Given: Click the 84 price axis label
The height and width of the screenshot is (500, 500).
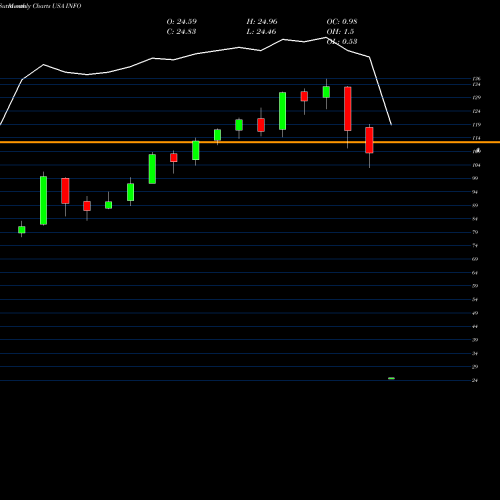Looking at the screenshot, I should click(x=475, y=219).
